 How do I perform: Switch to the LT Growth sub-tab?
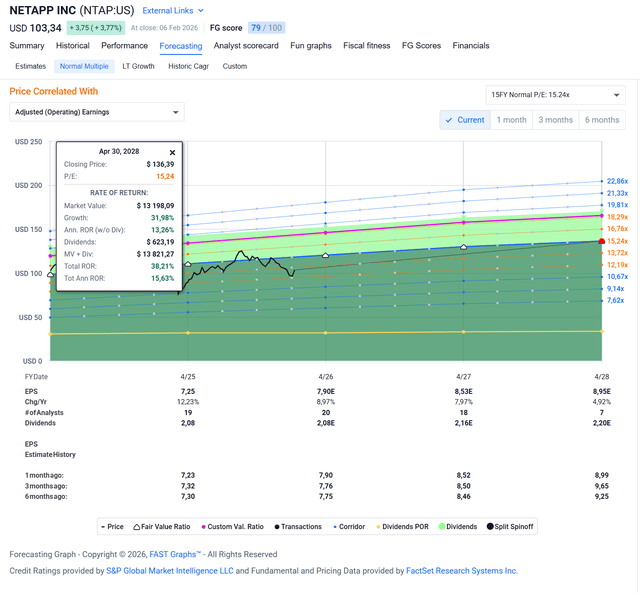pyautogui.click(x=138, y=66)
